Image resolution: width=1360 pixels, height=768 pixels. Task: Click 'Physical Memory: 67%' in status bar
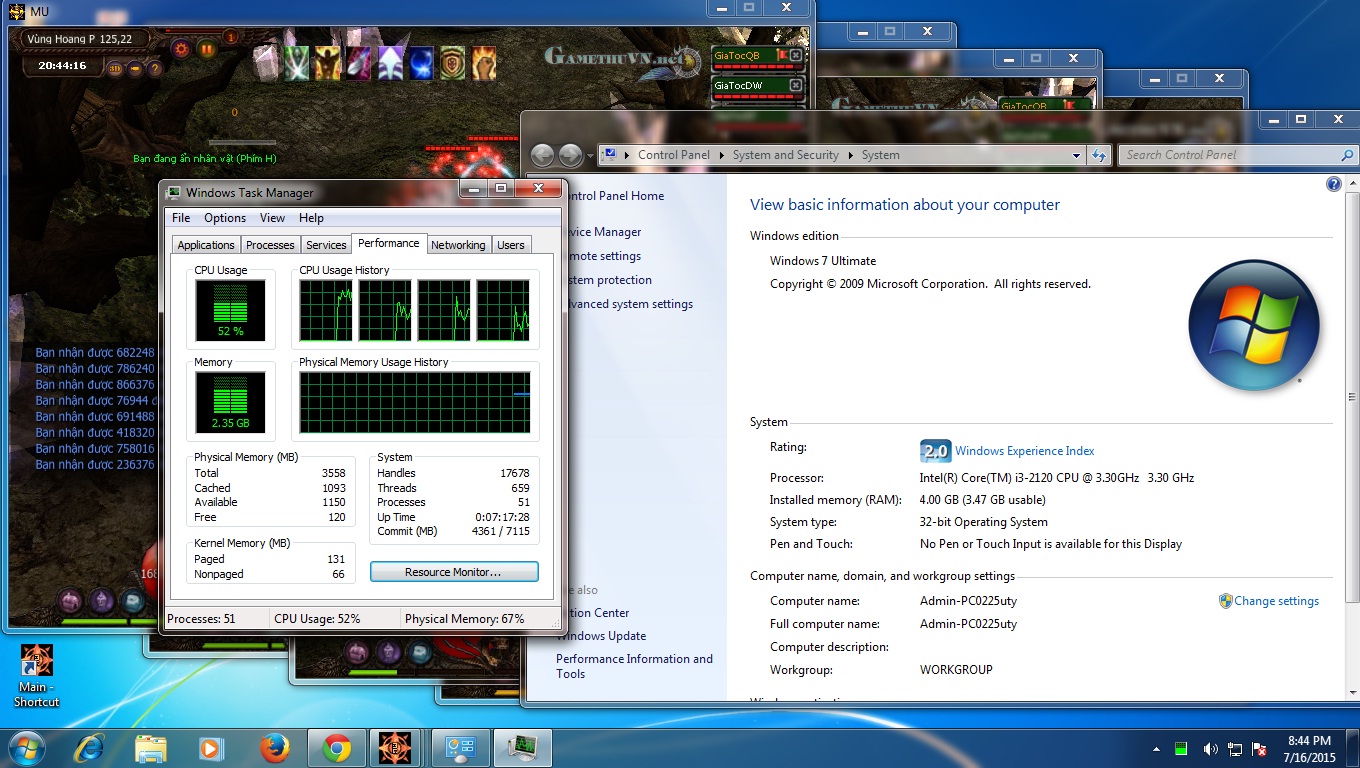(x=464, y=619)
